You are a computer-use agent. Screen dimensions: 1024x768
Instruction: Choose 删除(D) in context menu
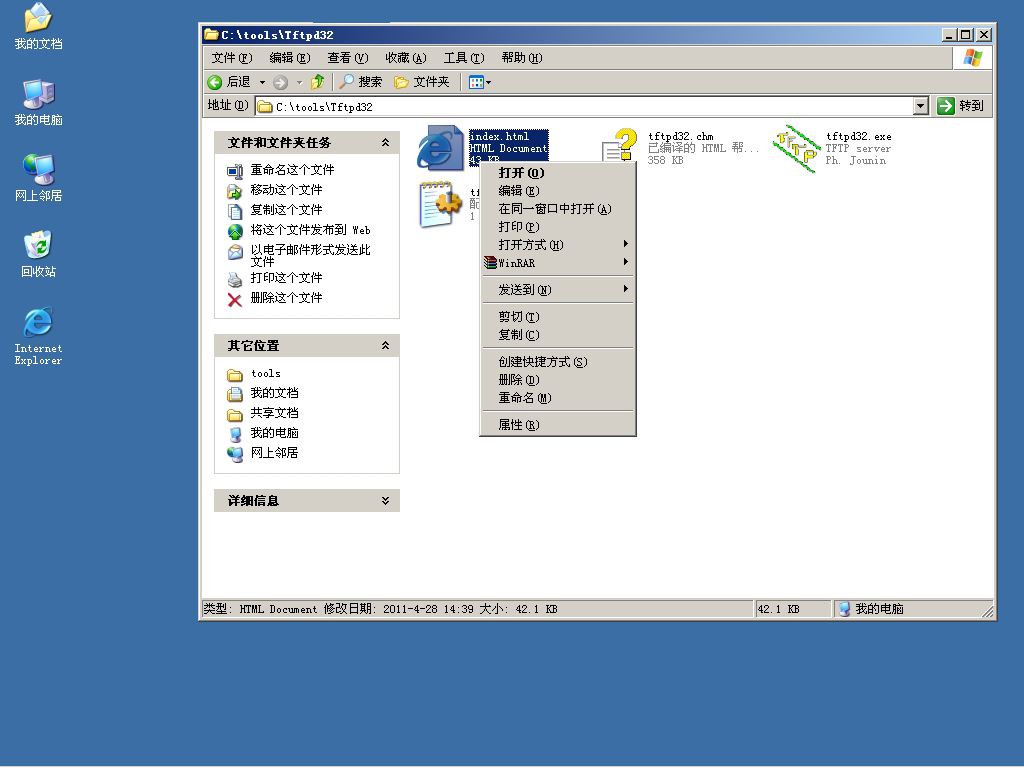coord(558,379)
